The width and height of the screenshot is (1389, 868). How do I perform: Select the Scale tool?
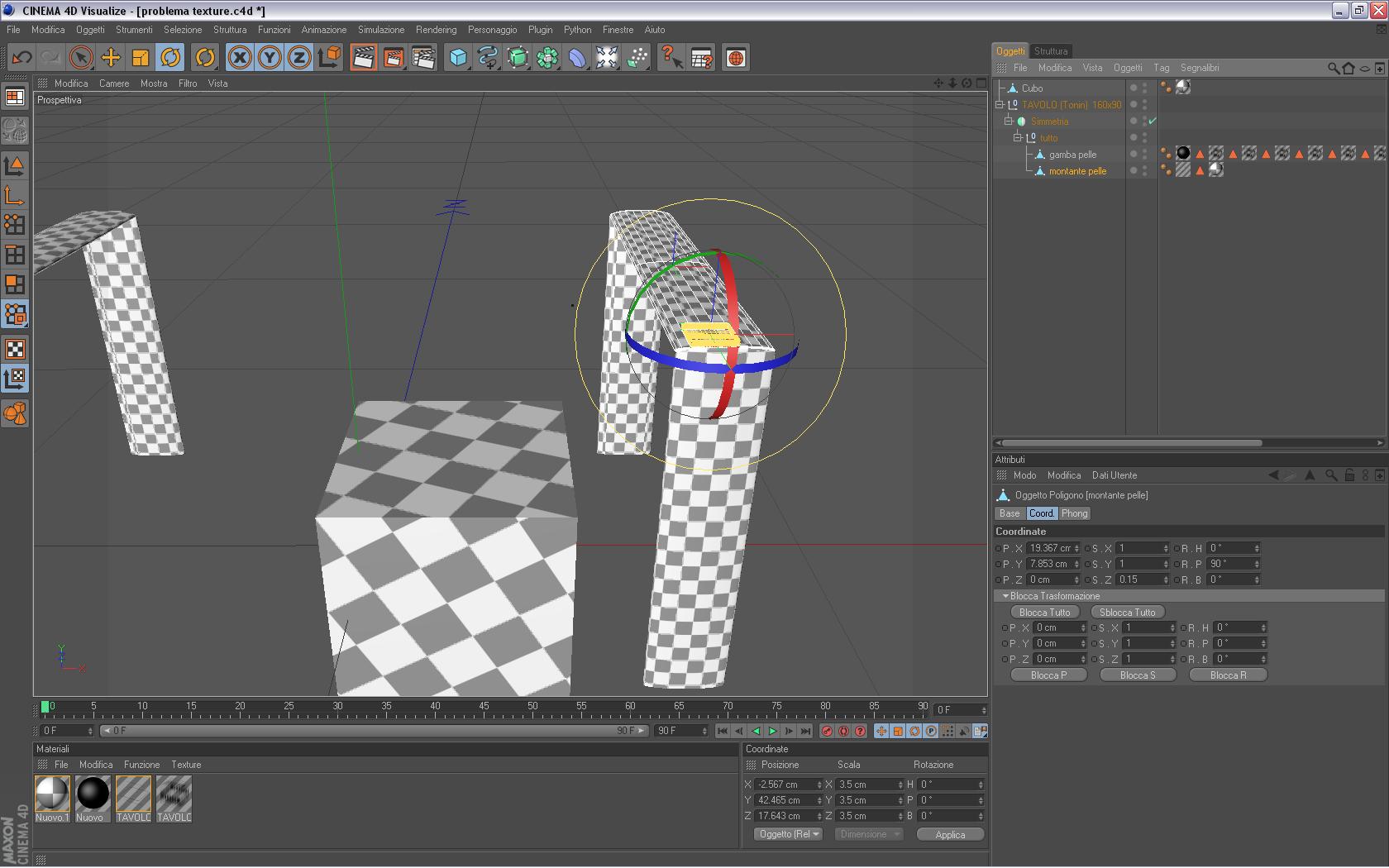pyautogui.click(x=141, y=58)
